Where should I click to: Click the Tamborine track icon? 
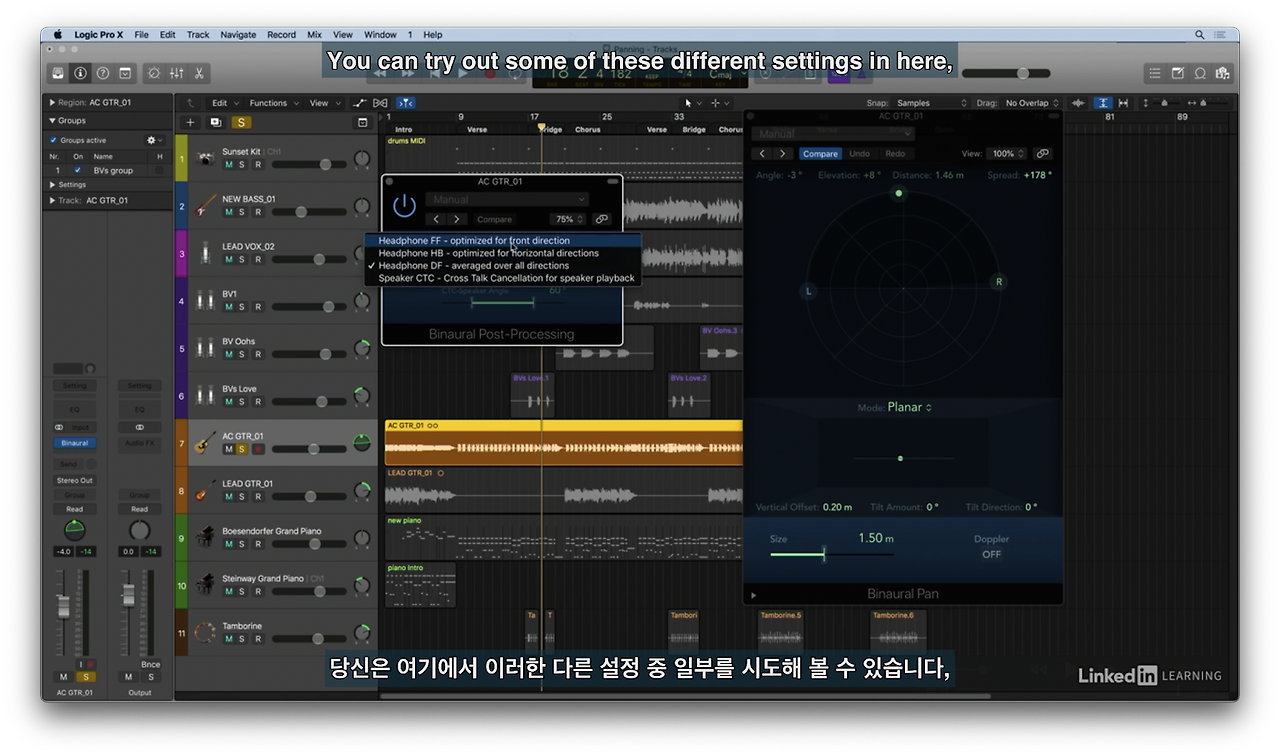click(205, 632)
